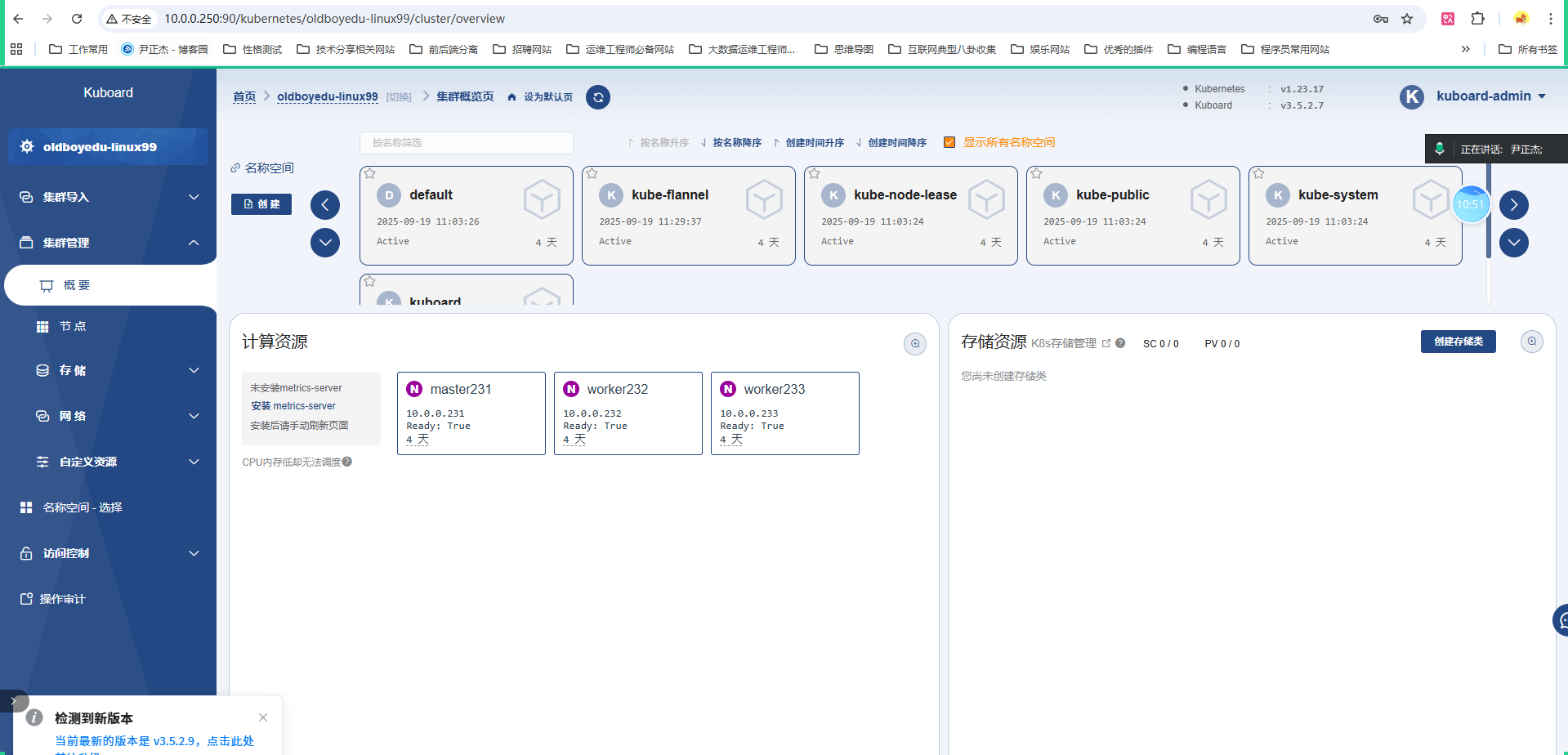
Task: Click help icon next to K8s存储管理
Action: coord(1120,343)
